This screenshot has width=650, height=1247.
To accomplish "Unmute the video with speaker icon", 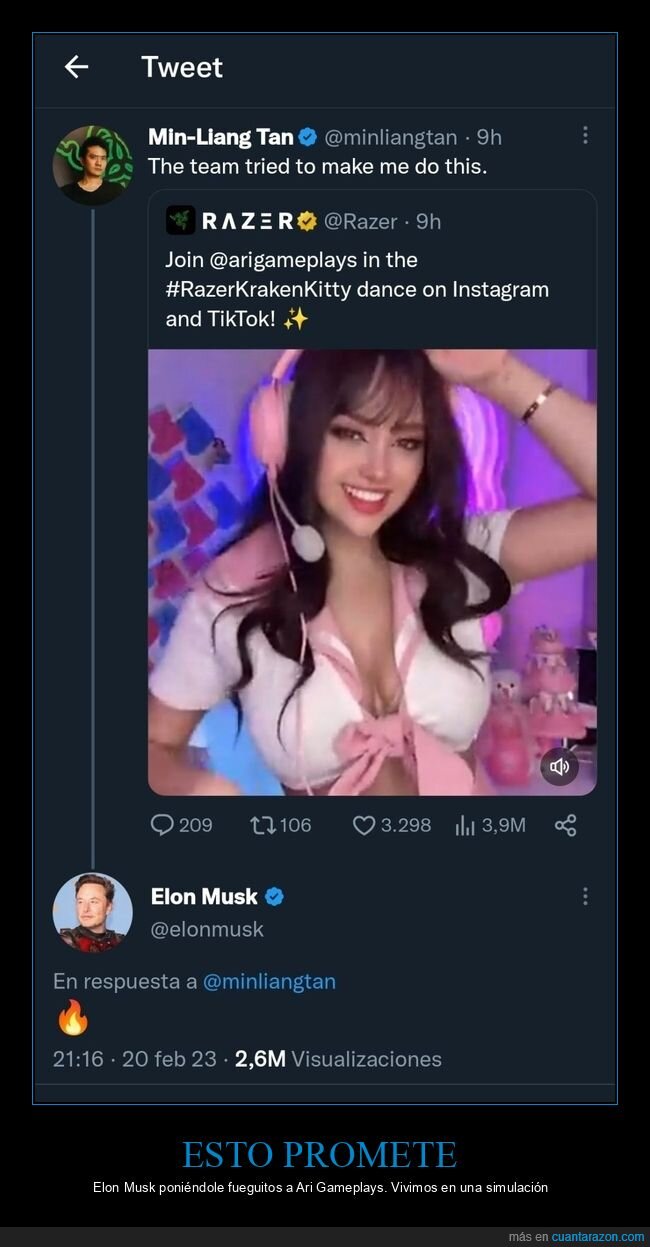I will [559, 767].
